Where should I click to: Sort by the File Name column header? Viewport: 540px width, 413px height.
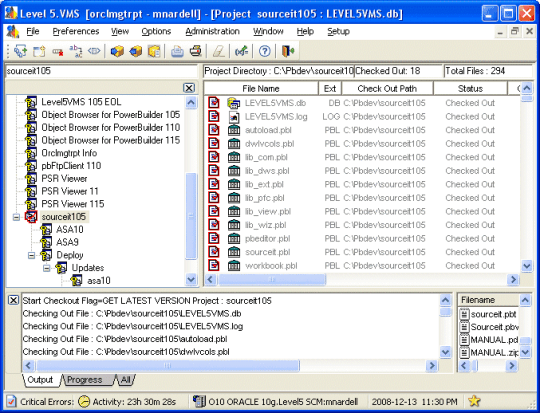coord(261,89)
